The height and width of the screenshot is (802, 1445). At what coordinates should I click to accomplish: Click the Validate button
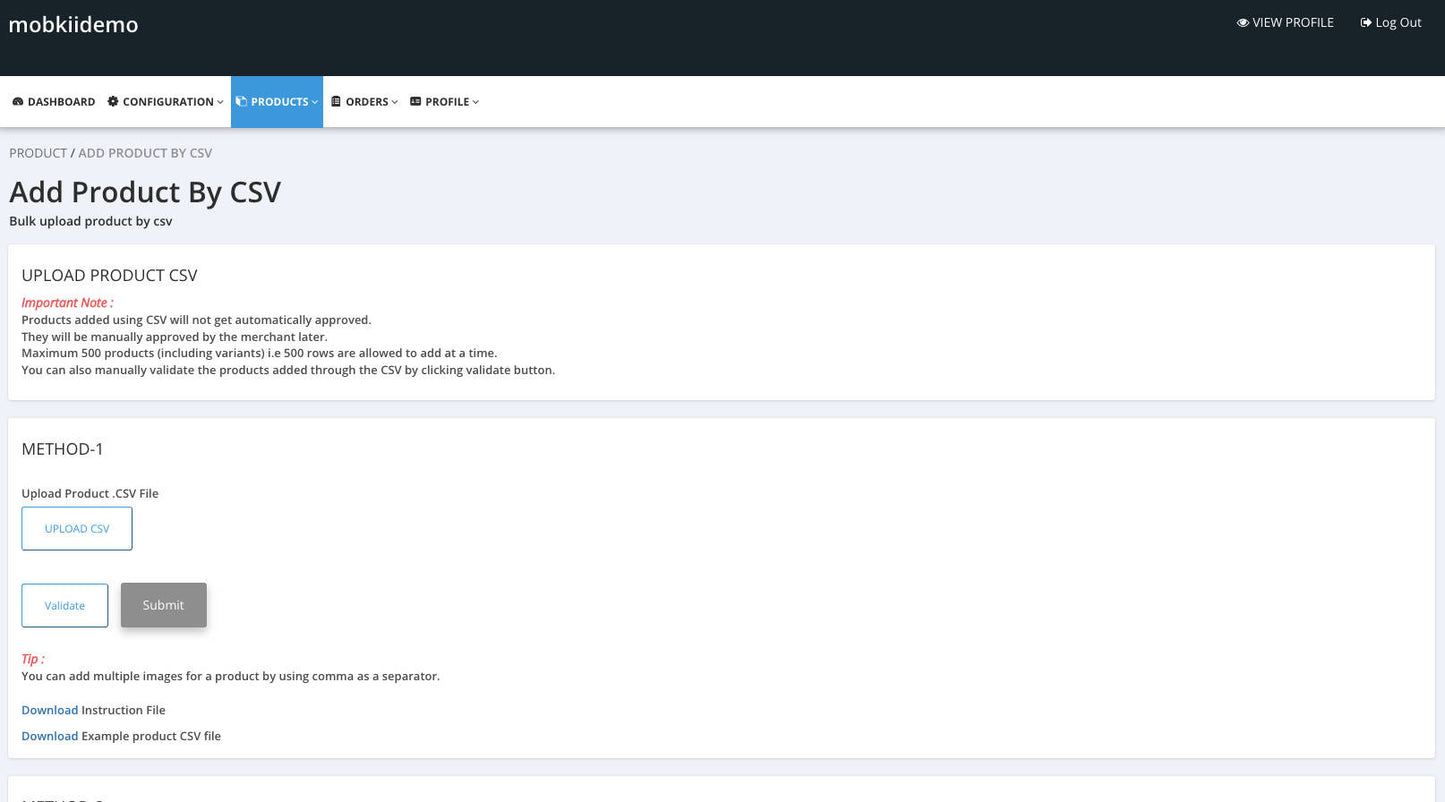65,606
